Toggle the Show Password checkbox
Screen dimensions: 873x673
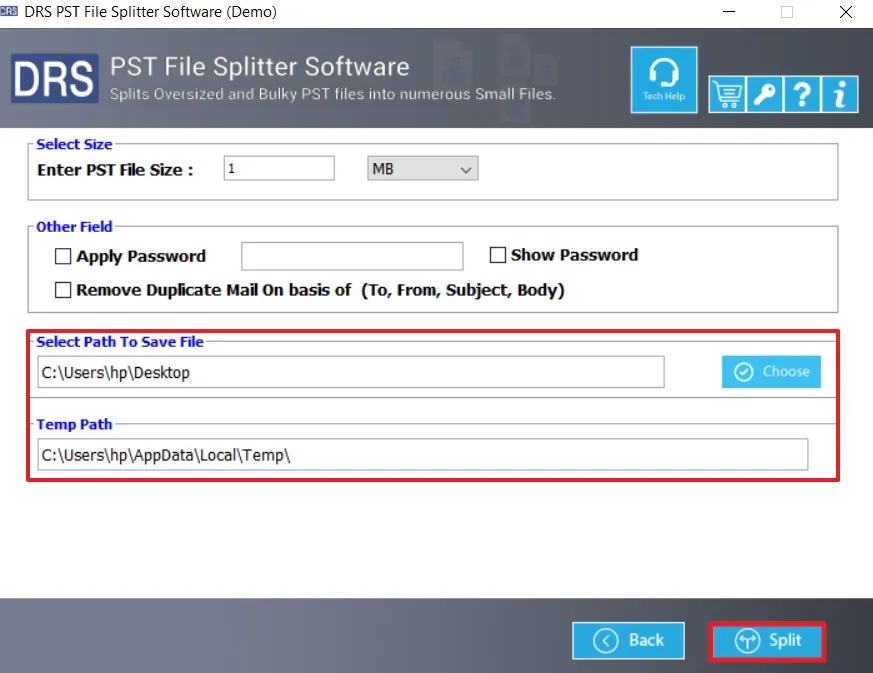[498, 255]
